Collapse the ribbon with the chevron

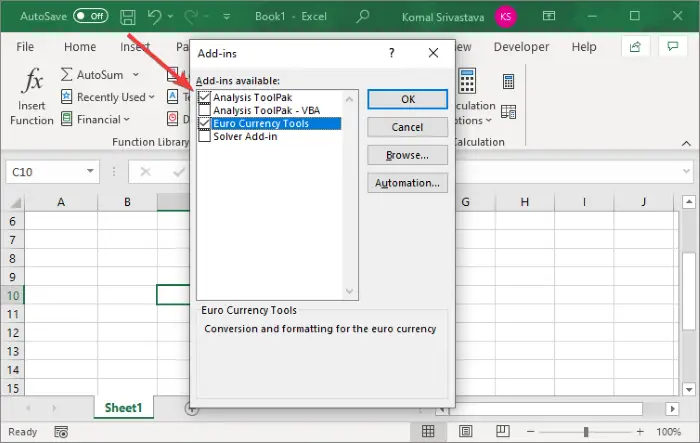point(686,143)
